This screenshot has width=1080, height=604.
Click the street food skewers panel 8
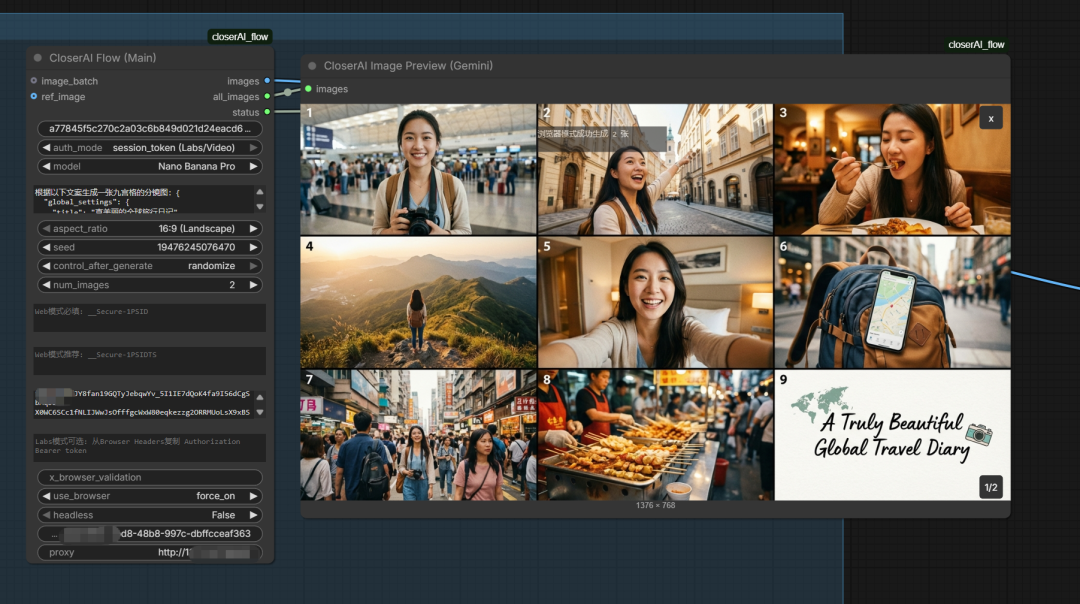(655, 435)
